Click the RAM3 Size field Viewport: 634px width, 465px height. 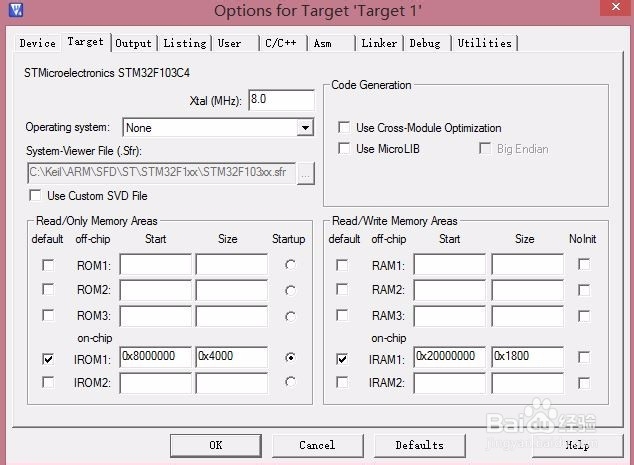click(x=528, y=316)
